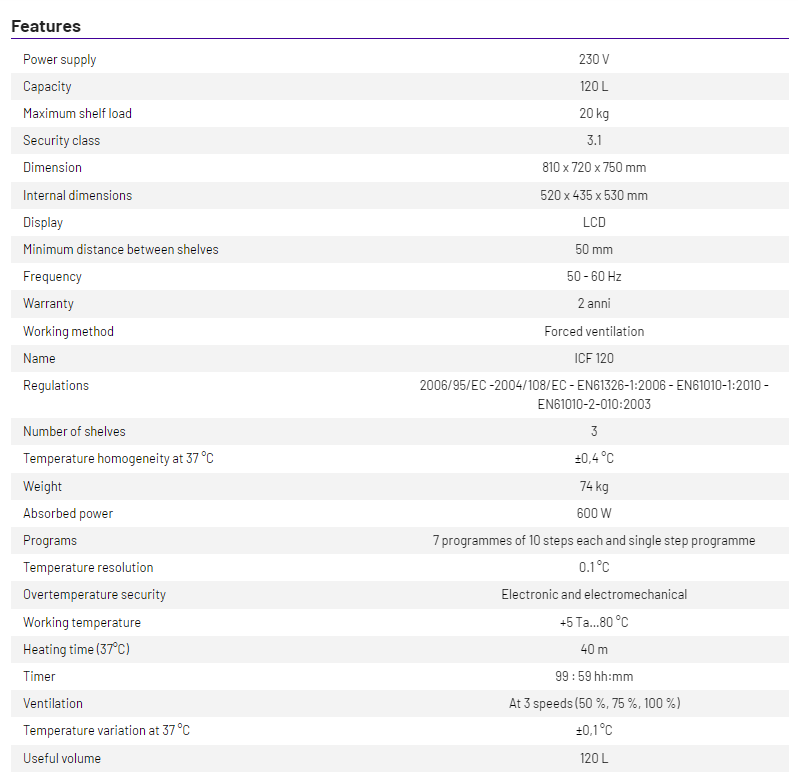798x778 pixels.
Task: Click the Regulations row label
Action: click(56, 386)
